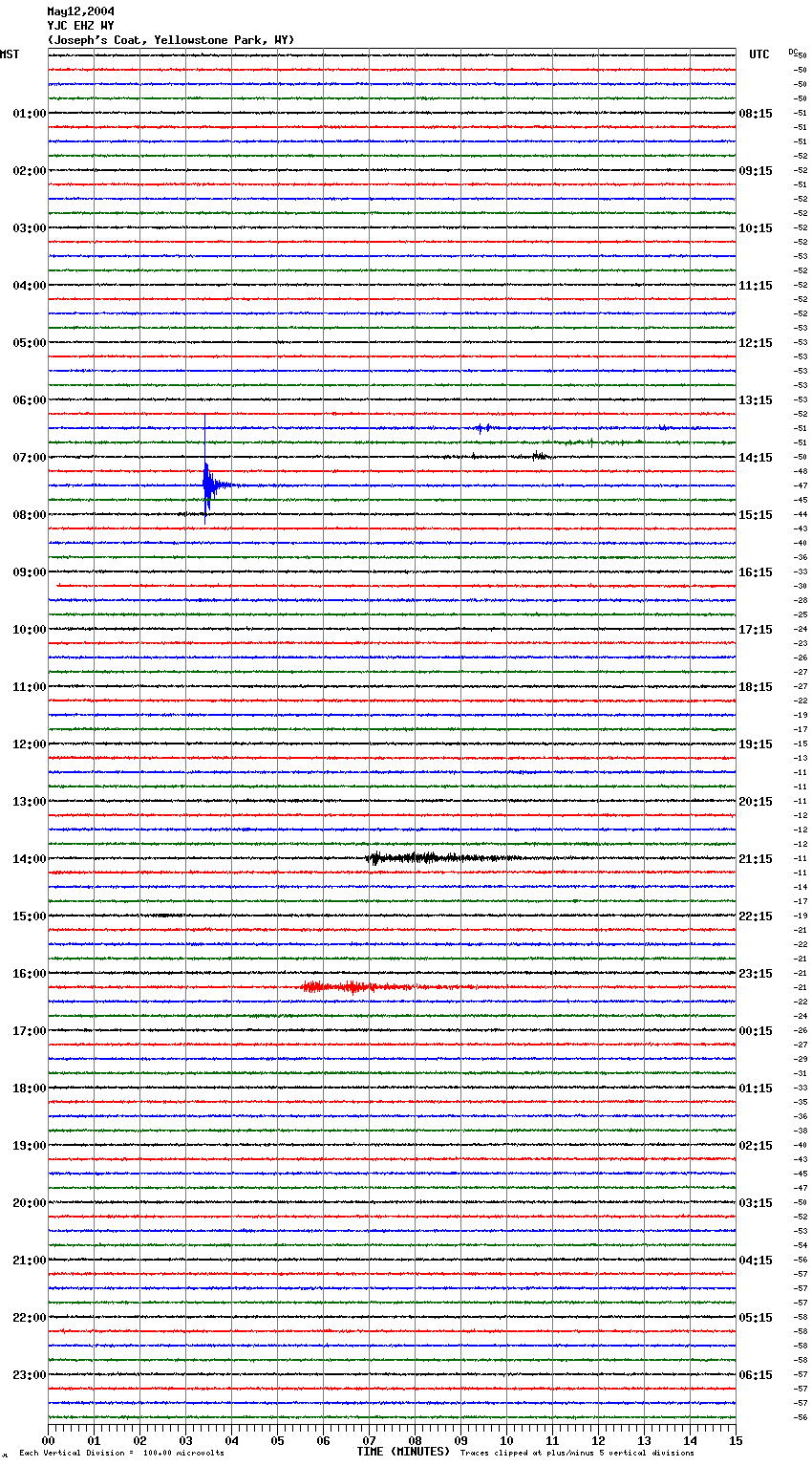This screenshot has width=812, height=1466.
Task: Click the 07 minute tick label on x-axis
Action: coord(369,1440)
